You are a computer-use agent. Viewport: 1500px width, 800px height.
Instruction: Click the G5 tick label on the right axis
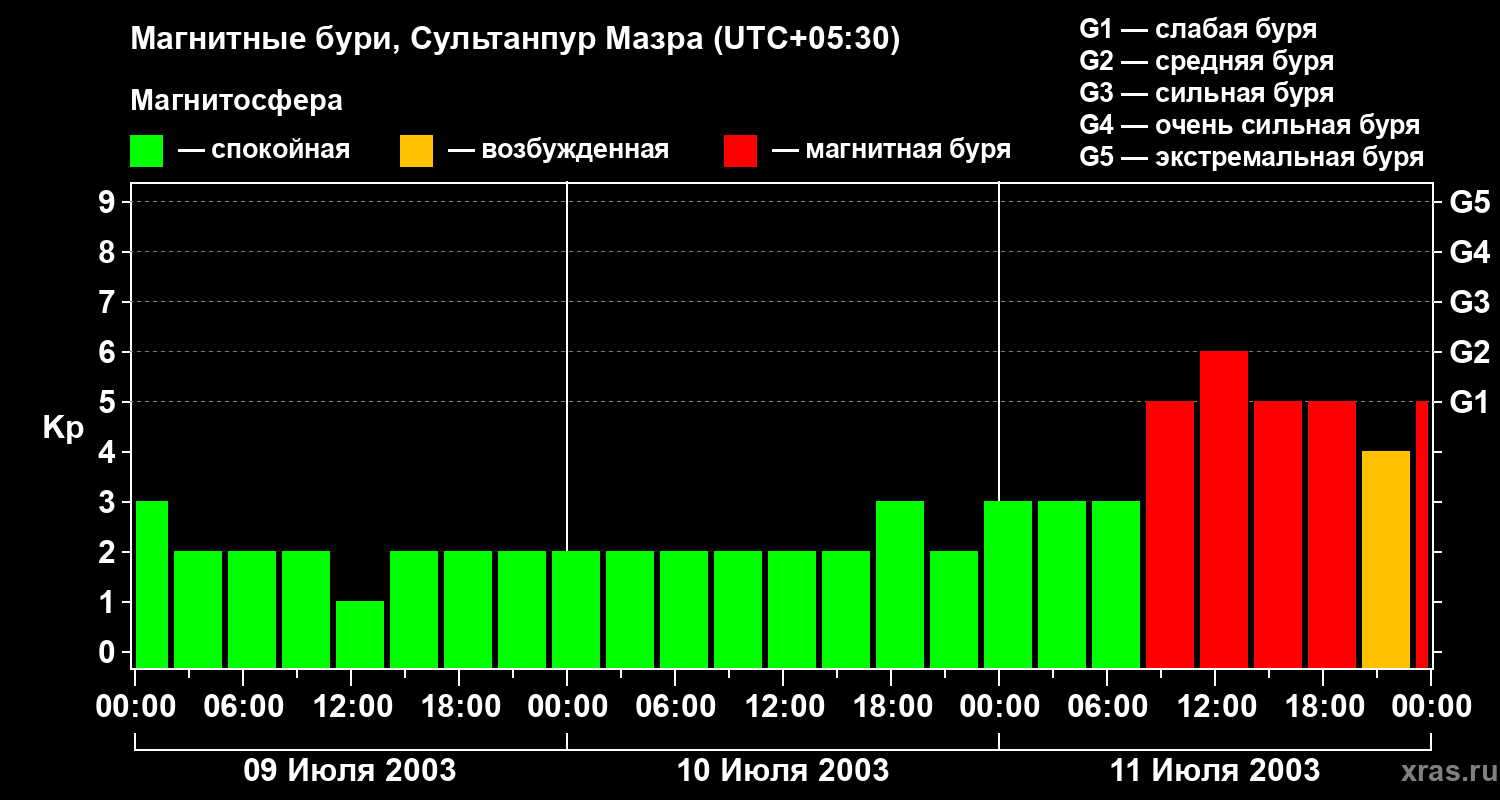pyautogui.click(x=1469, y=202)
